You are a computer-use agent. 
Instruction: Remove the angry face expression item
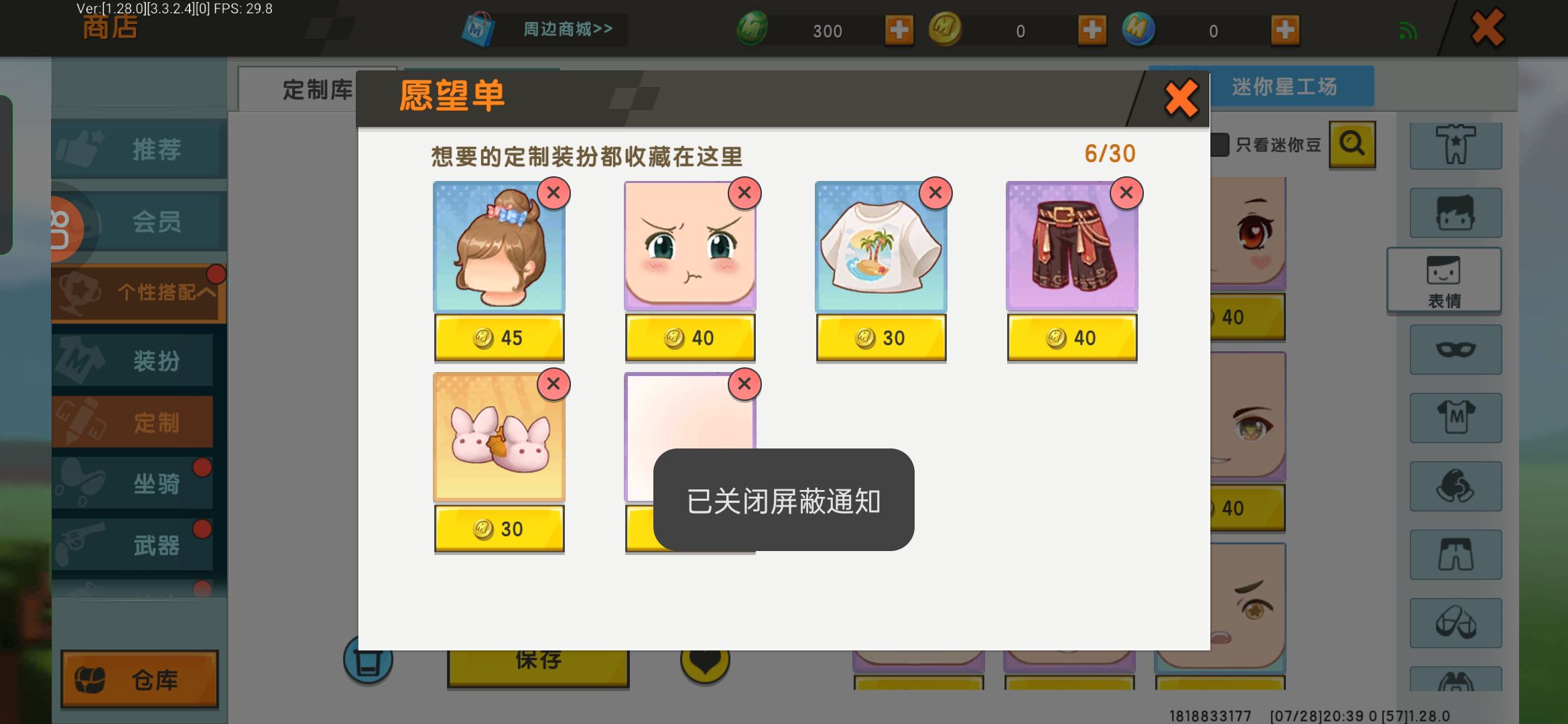pyautogui.click(x=744, y=194)
